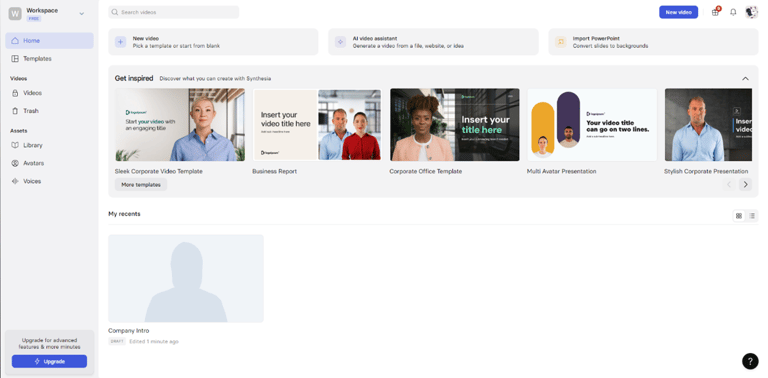Viewport: 768px width, 378px height.
Task: Click the Import PowerPoint card
Action: tap(653, 42)
